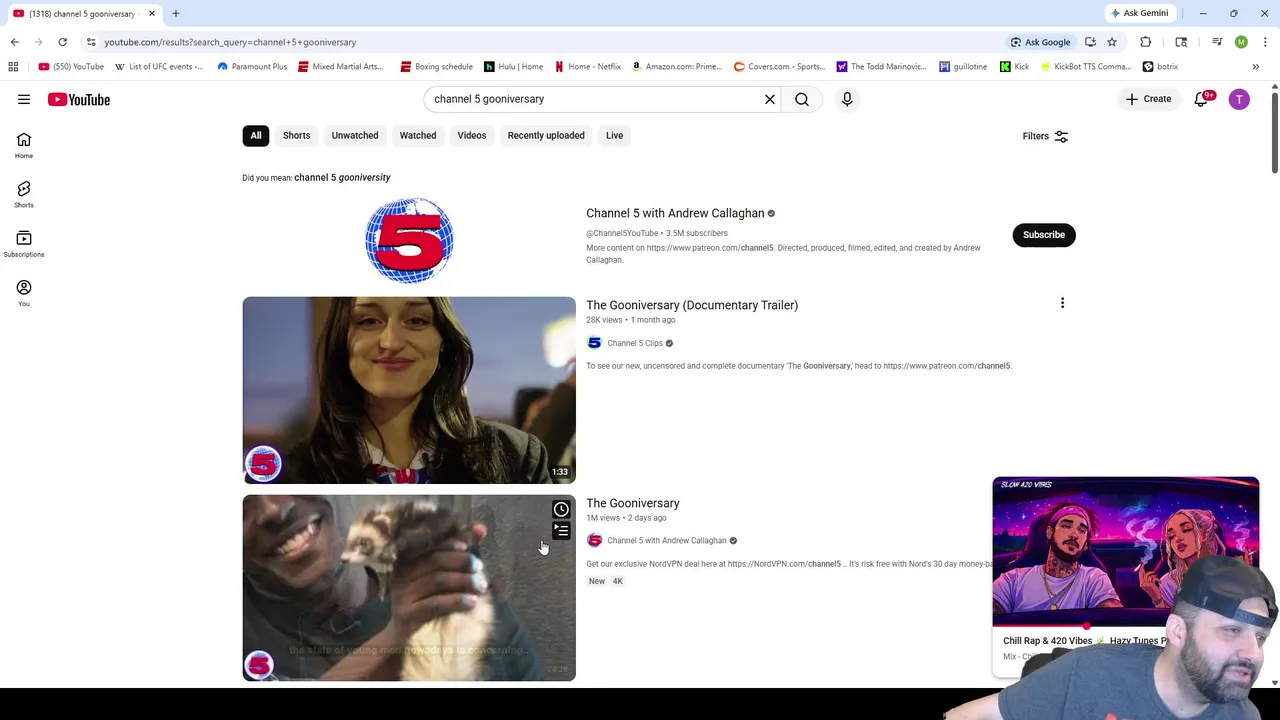Click the browser address bar URL
Image resolution: width=1280 pixels, height=720 pixels.
coord(230,42)
